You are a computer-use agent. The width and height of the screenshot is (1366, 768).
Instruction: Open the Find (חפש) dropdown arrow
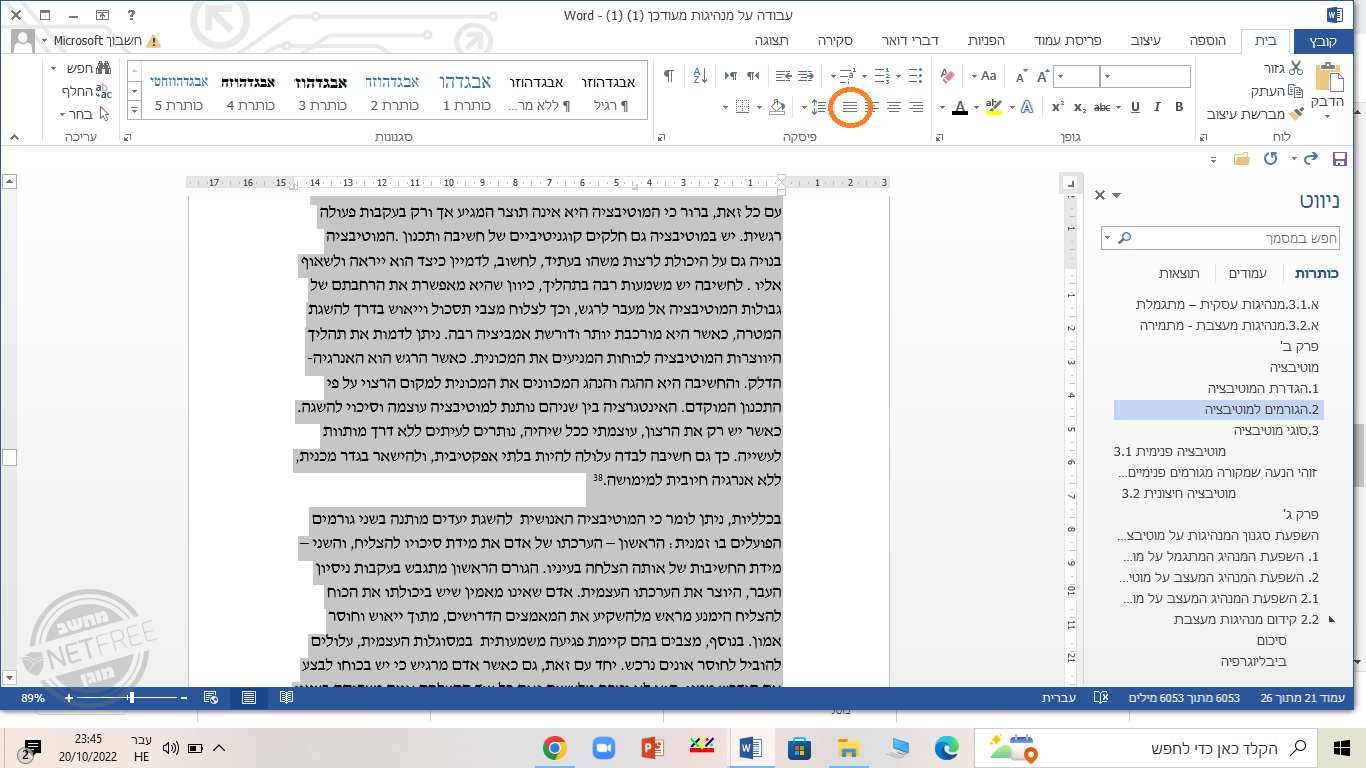(x=52, y=68)
